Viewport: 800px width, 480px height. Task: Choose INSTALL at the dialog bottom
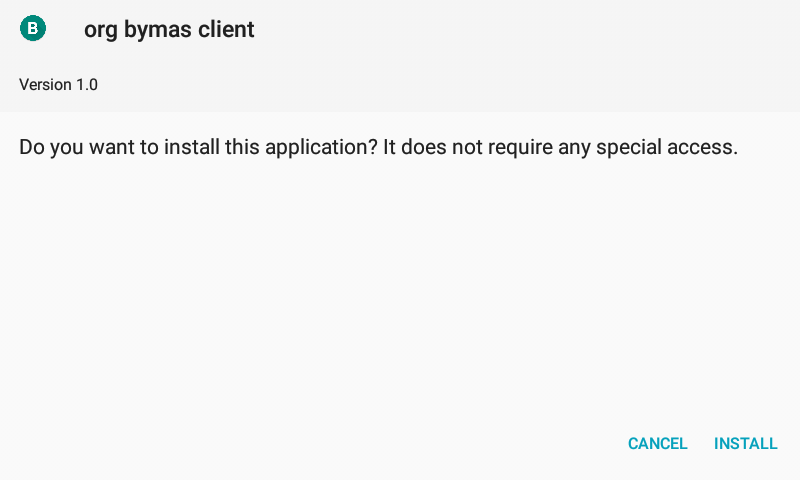(x=745, y=444)
